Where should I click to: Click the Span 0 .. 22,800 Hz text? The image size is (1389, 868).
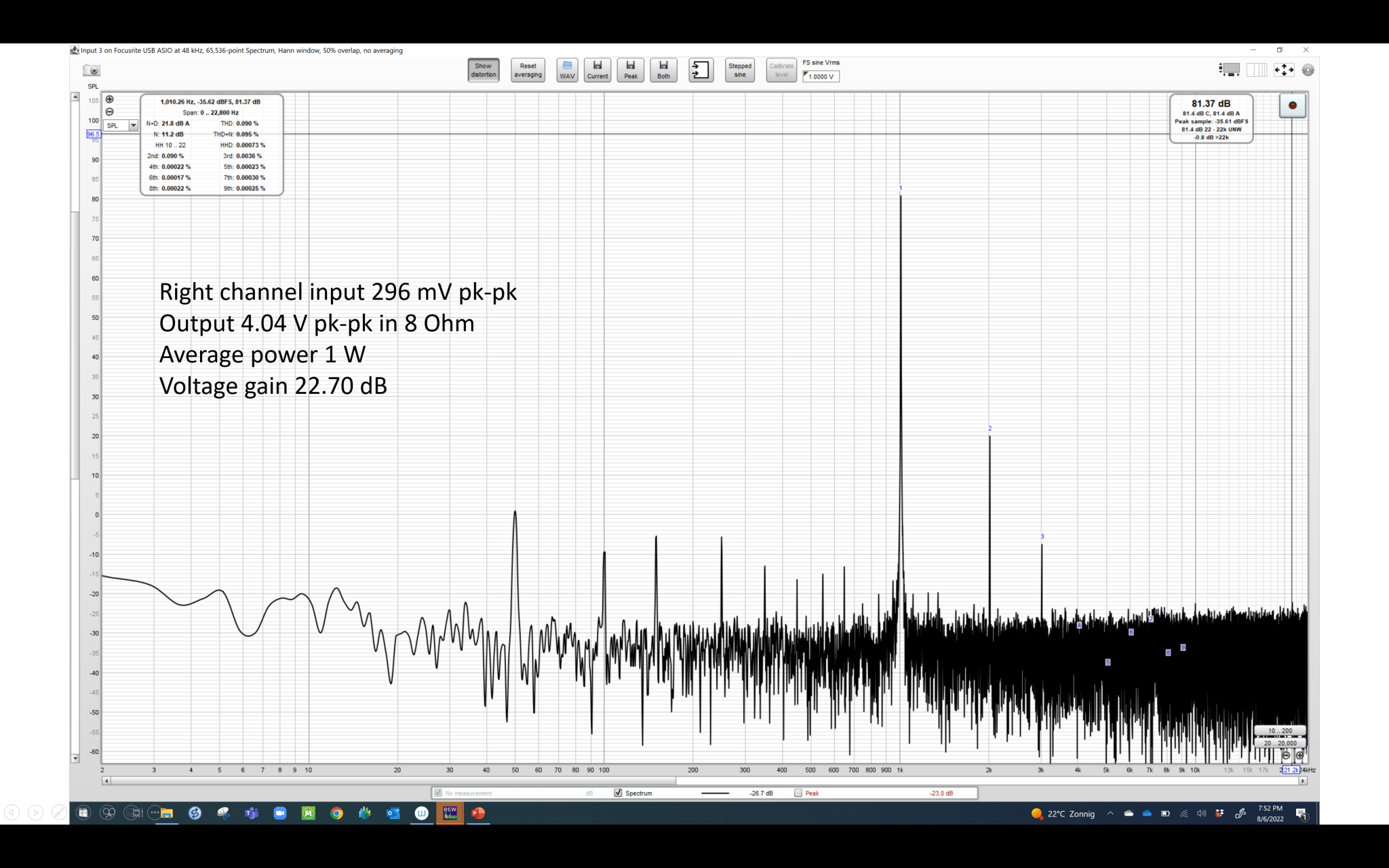pos(210,113)
